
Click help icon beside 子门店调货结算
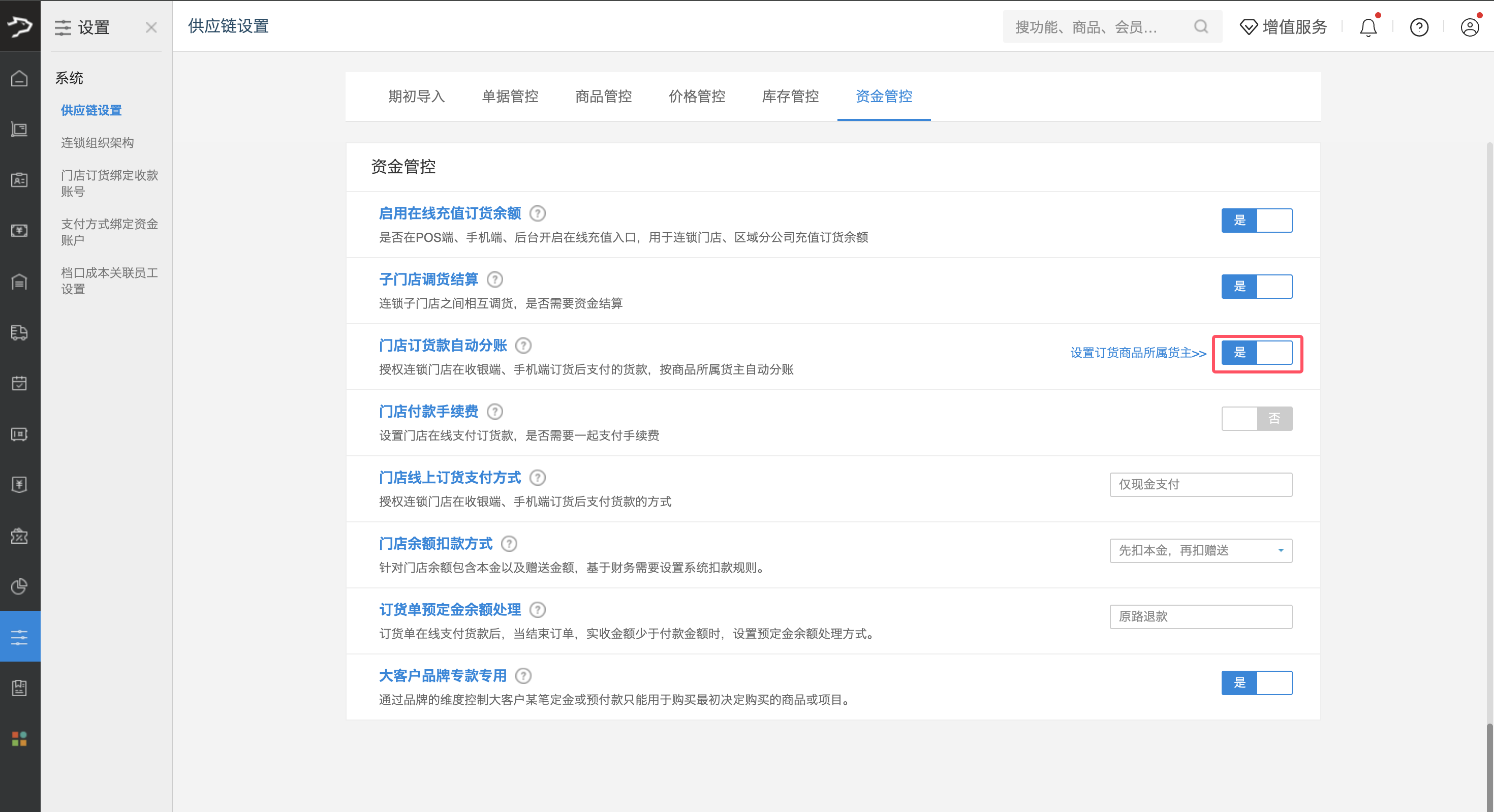tap(495, 279)
